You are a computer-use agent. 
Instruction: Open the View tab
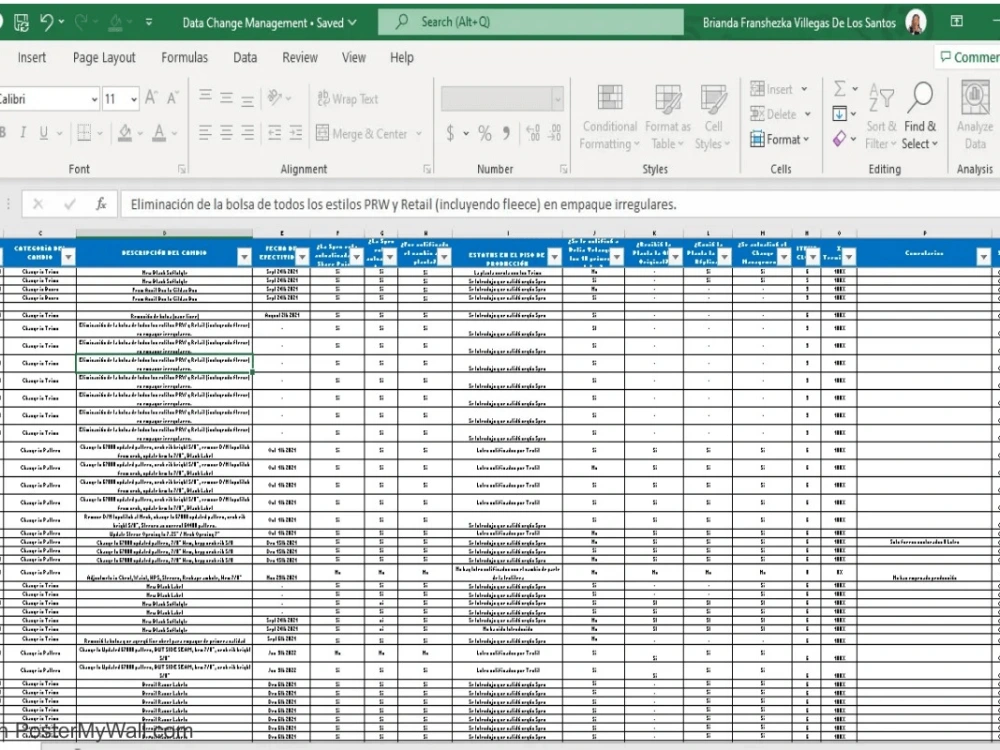tap(354, 57)
